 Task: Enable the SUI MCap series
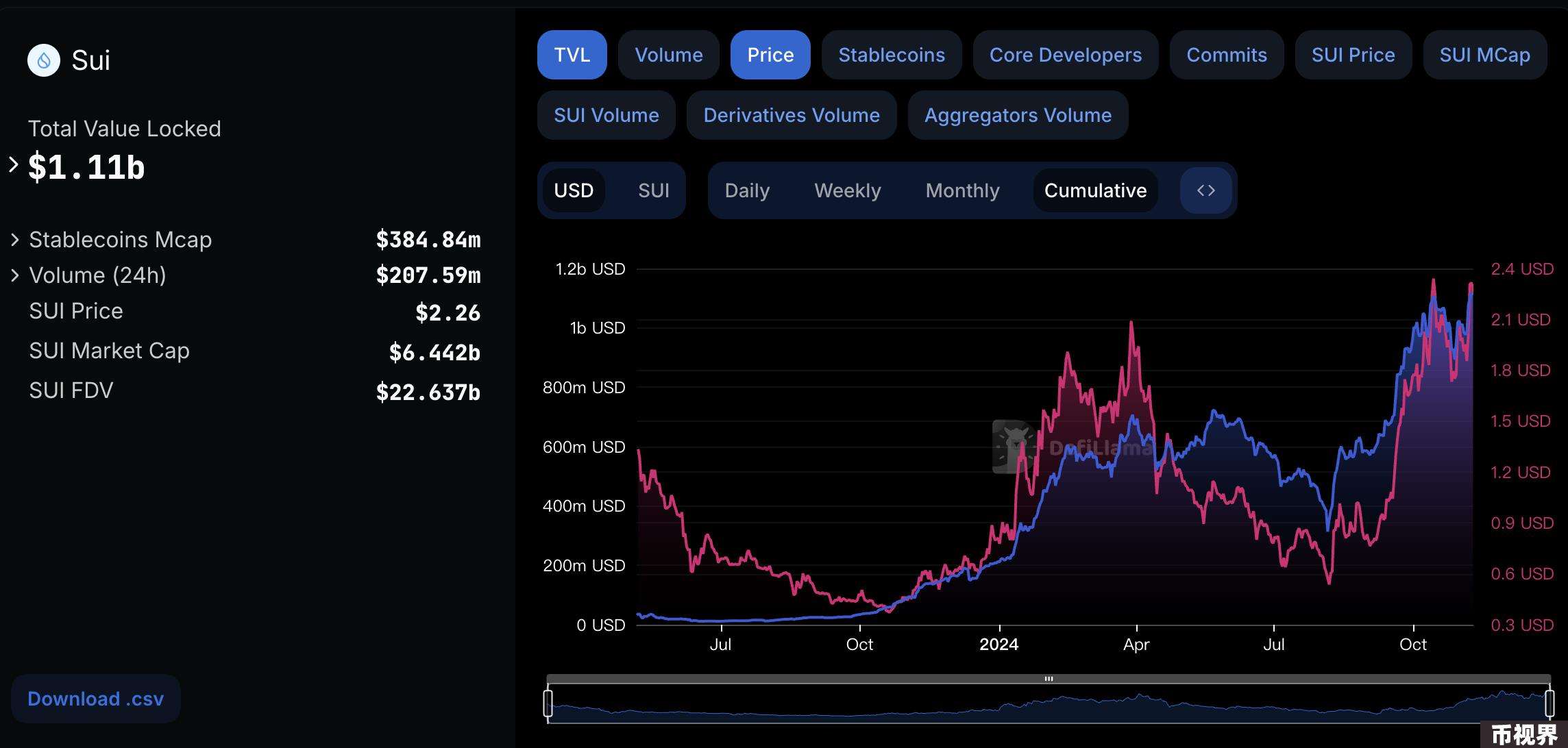tap(1485, 55)
